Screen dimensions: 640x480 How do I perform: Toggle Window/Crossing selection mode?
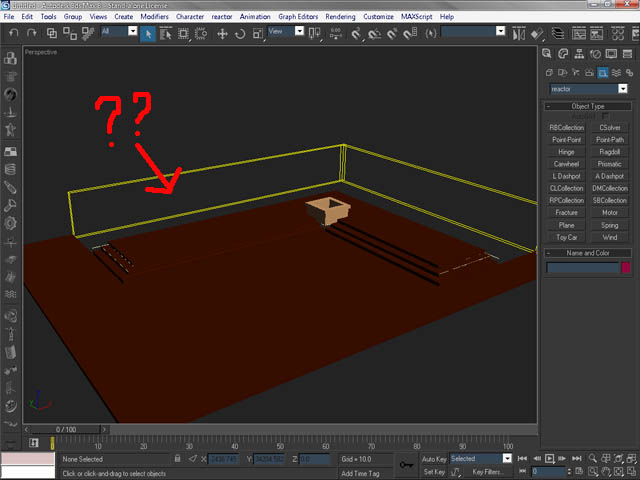tap(201, 33)
